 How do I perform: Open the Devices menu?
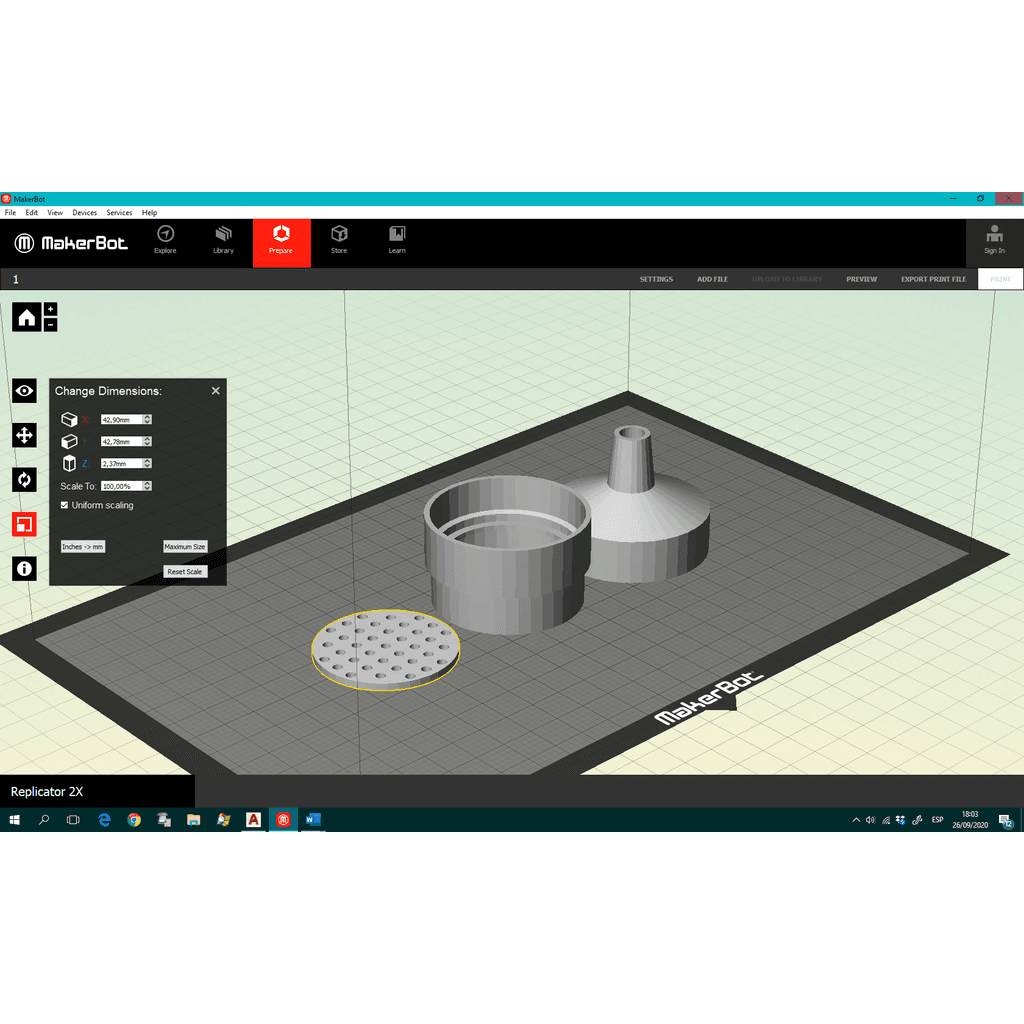(84, 213)
